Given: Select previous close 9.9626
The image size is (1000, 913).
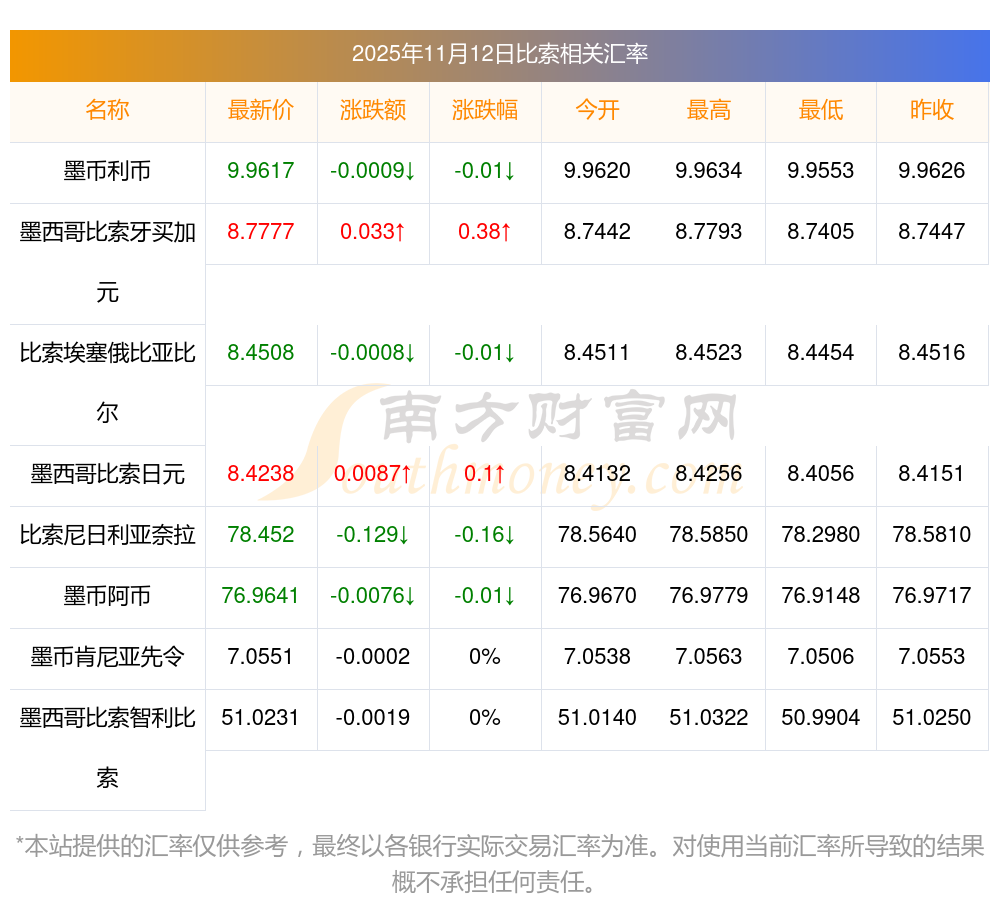Looking at the screenshot, I should click(932, 170).
